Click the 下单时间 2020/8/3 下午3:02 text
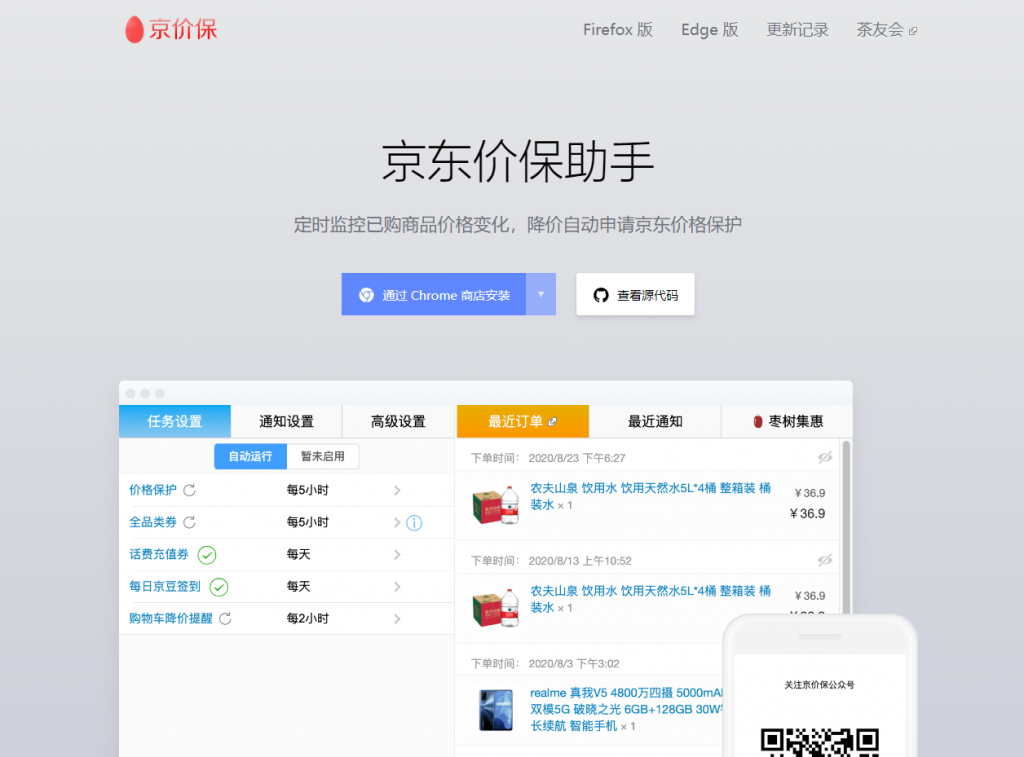This screenshot has height=757, width=1024. [545, 664]
